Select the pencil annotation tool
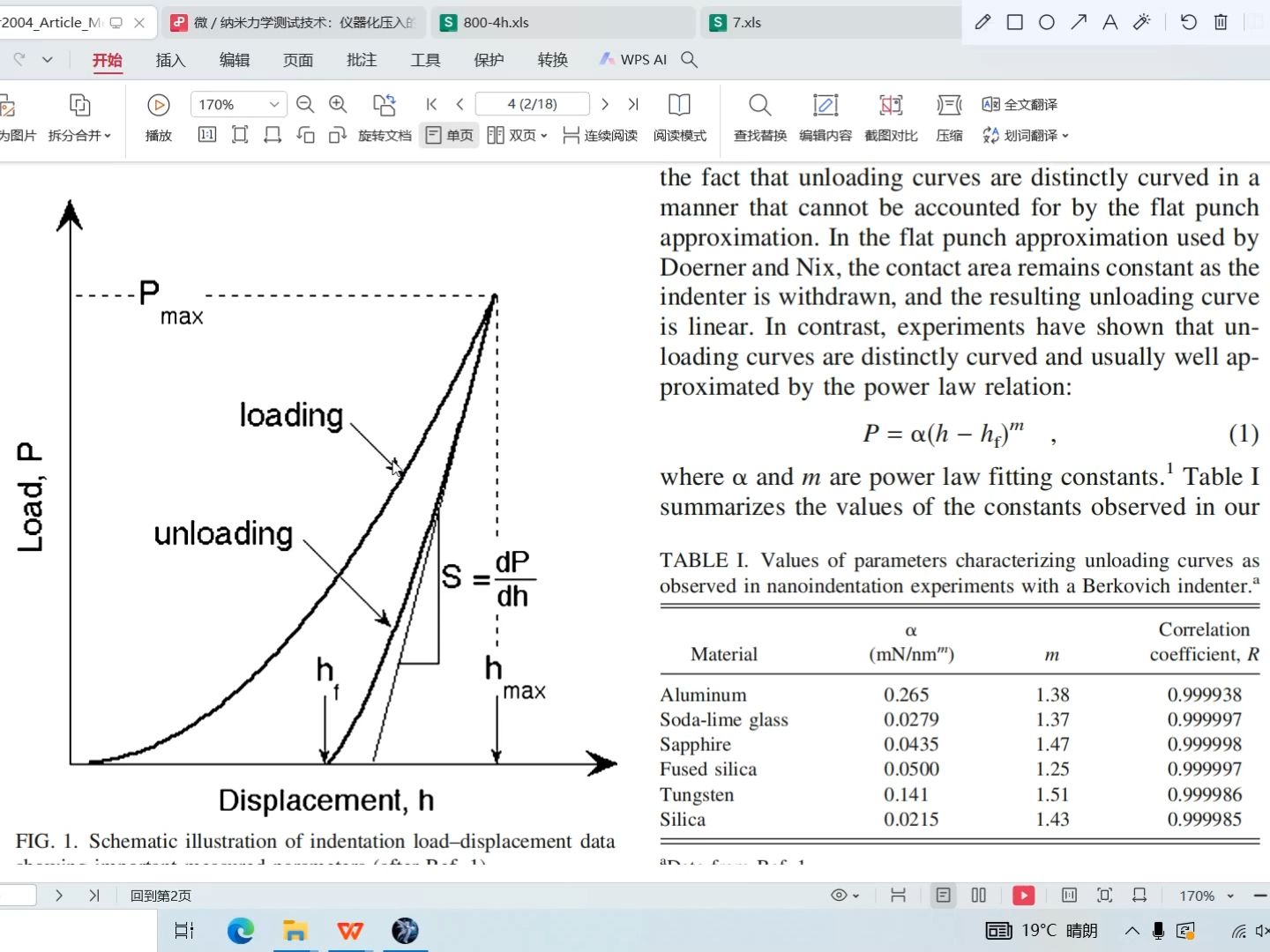The height and width of the screenshot is (952, 1270). pyautogui.click(x=982, y=22)
